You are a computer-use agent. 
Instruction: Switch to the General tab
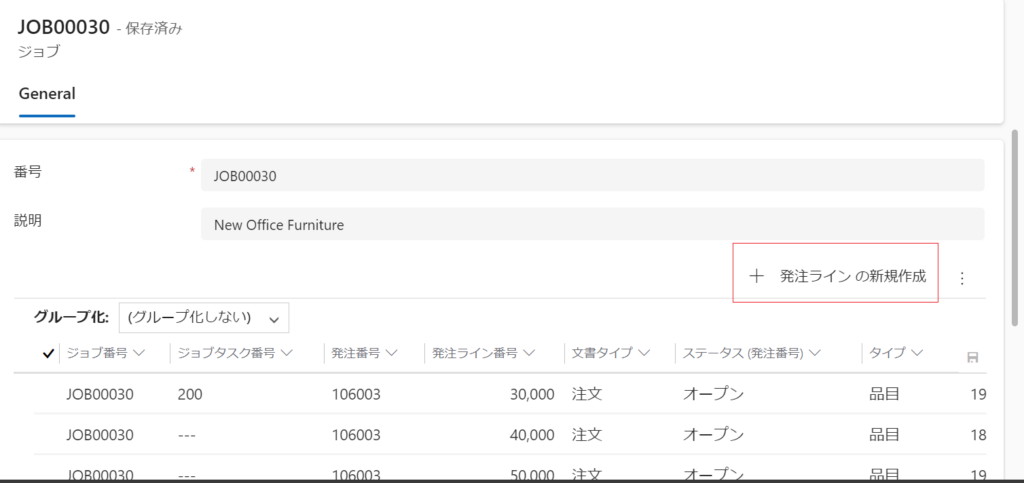coord(47,94)
